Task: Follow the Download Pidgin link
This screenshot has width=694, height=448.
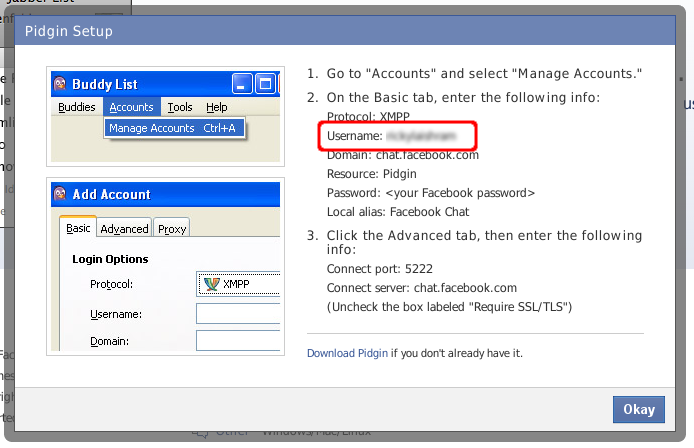Action: click(347, 353)
